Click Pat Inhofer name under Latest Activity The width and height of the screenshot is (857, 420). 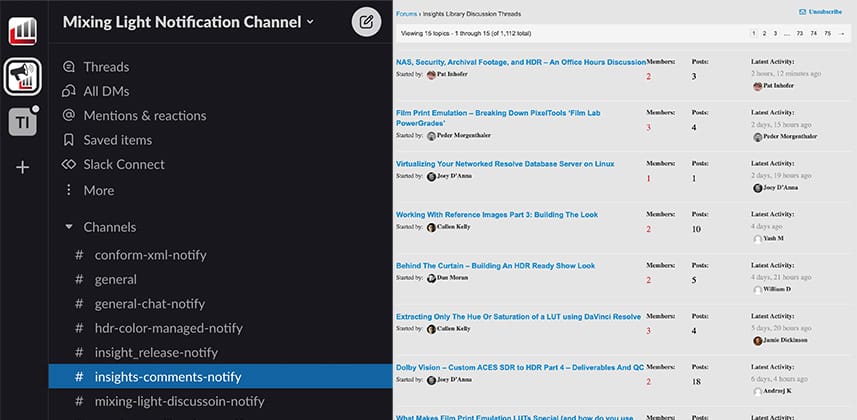click(x=778, y=86)
